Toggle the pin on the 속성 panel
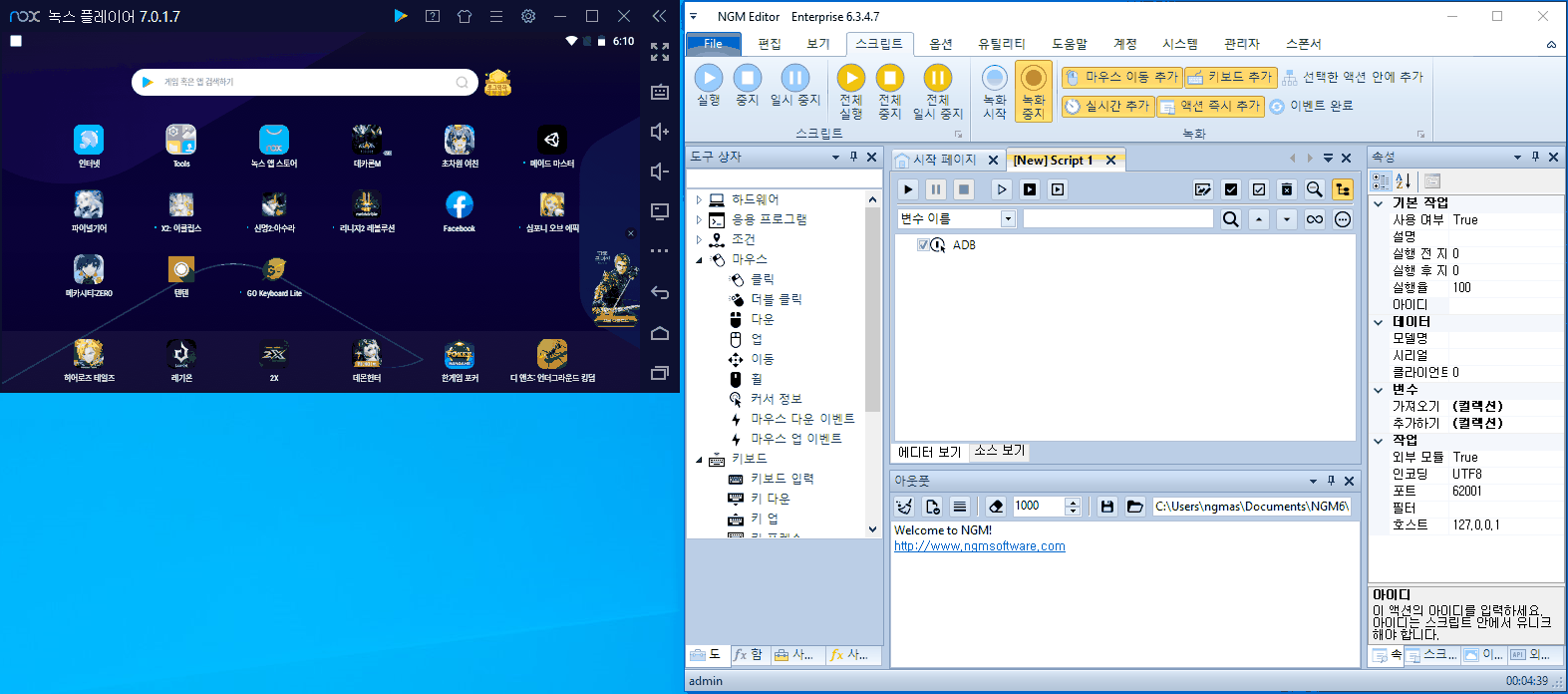This screenshot has height=694, width=1568. point(1535,158)
